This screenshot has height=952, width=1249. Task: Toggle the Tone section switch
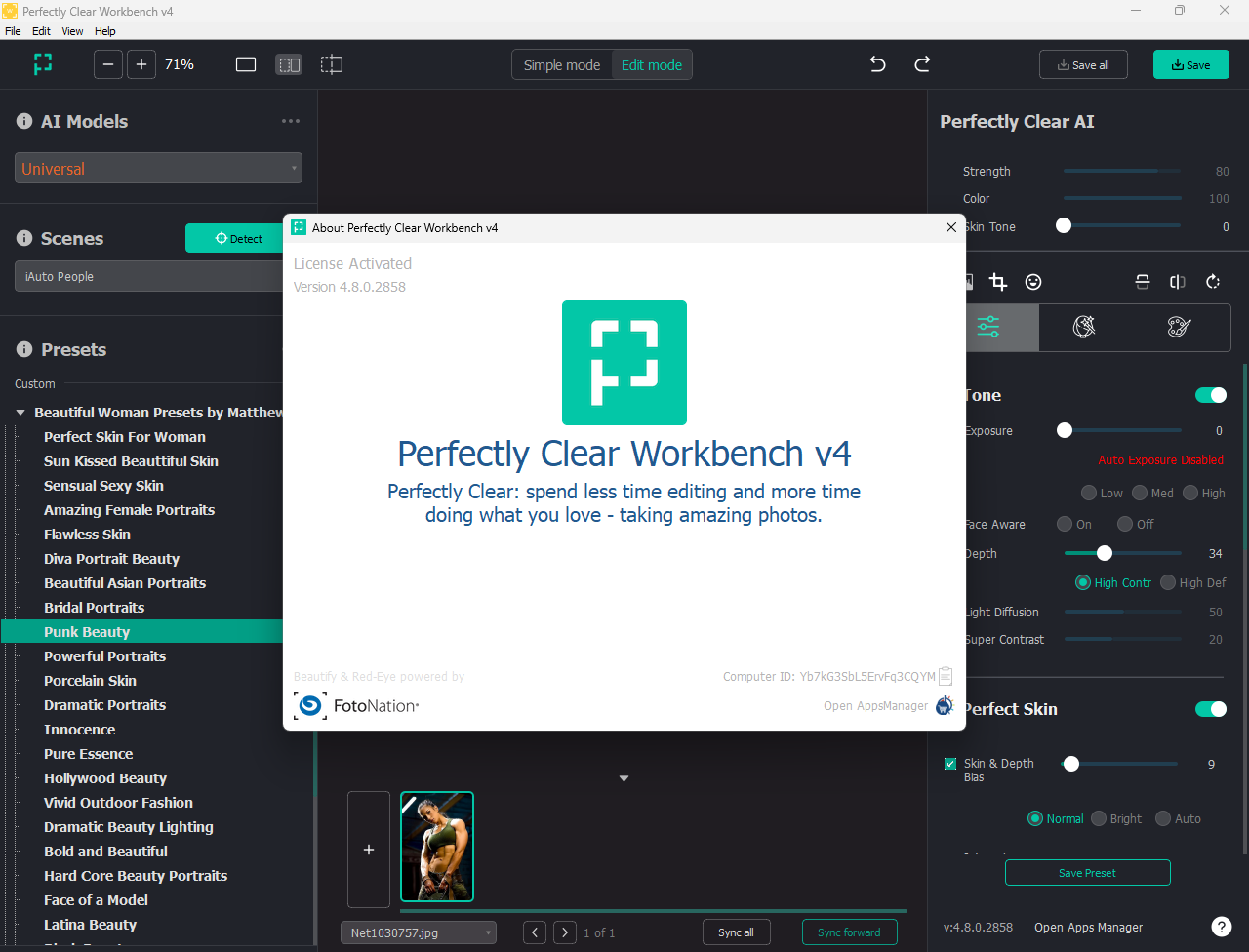click(x=1211, y=395)
